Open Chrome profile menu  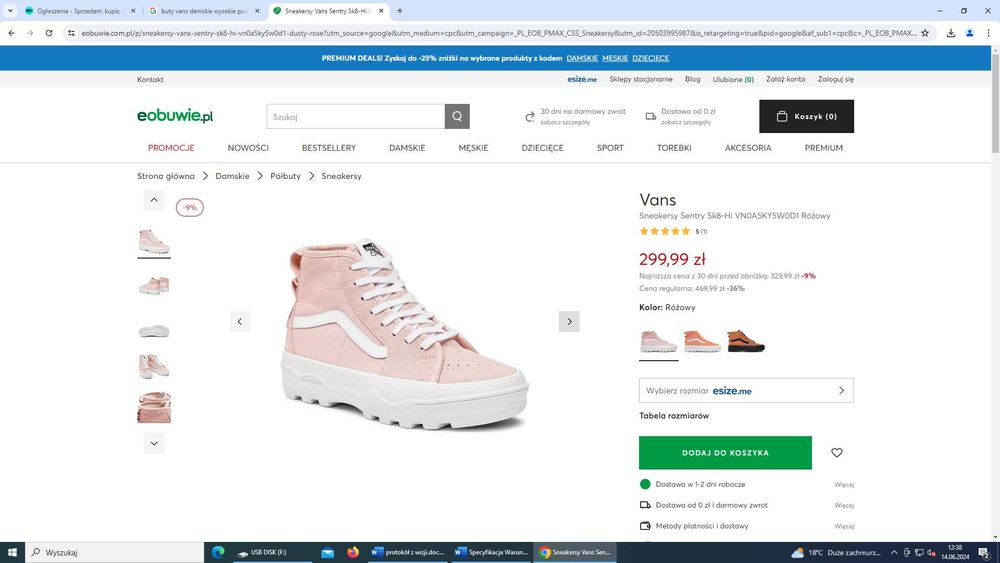[x=969, y=33]
